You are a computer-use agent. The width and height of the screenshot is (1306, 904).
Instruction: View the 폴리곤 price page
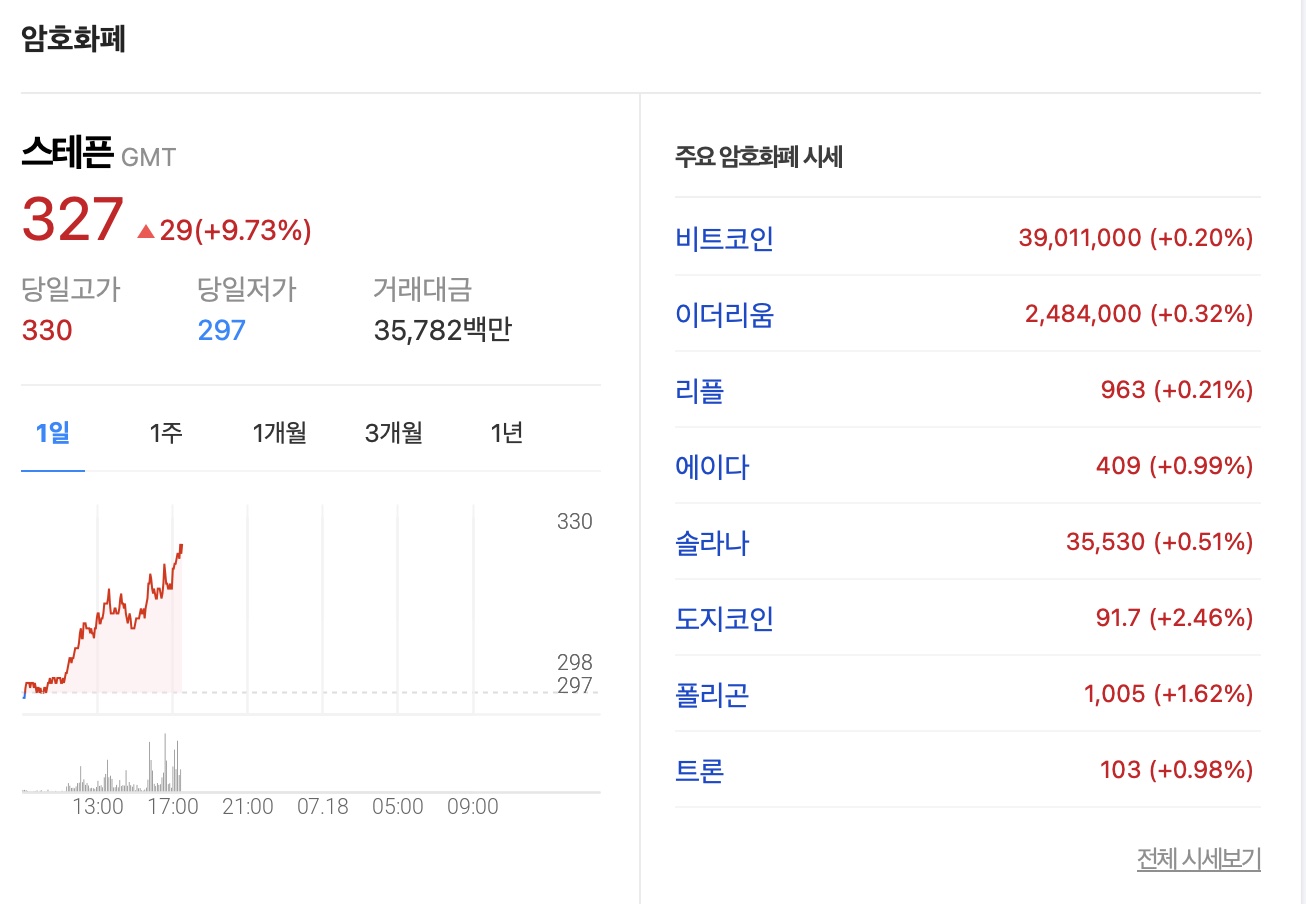(711, 694)
